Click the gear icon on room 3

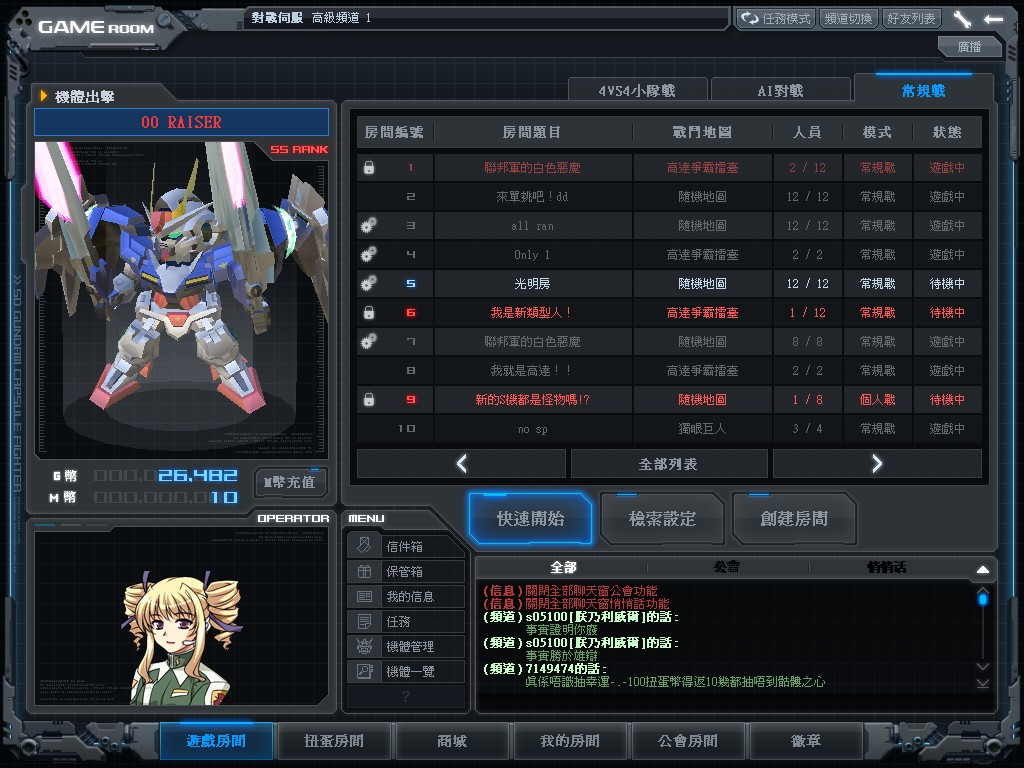point(368,226)
